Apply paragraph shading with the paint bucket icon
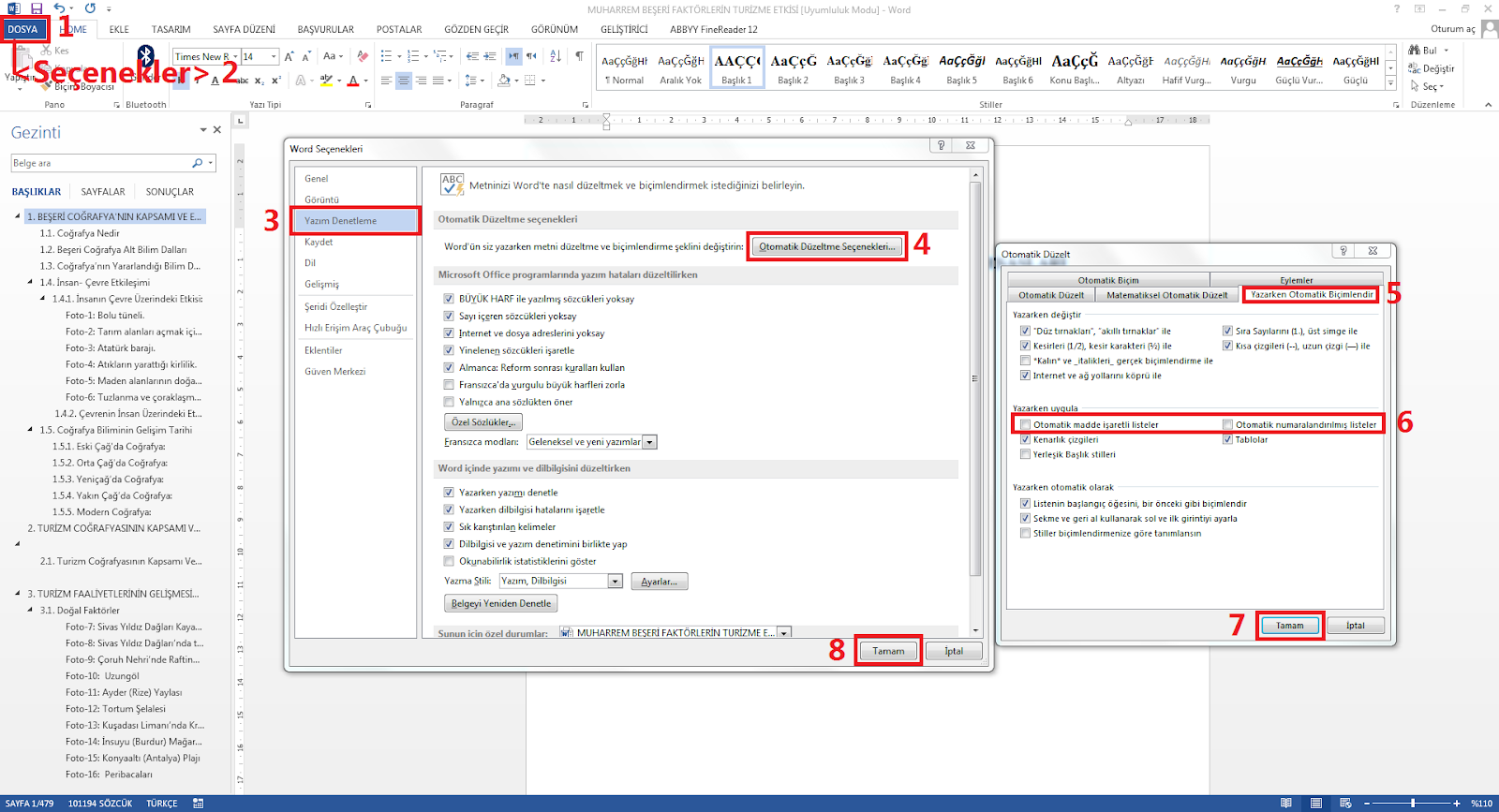 point(504,81)
